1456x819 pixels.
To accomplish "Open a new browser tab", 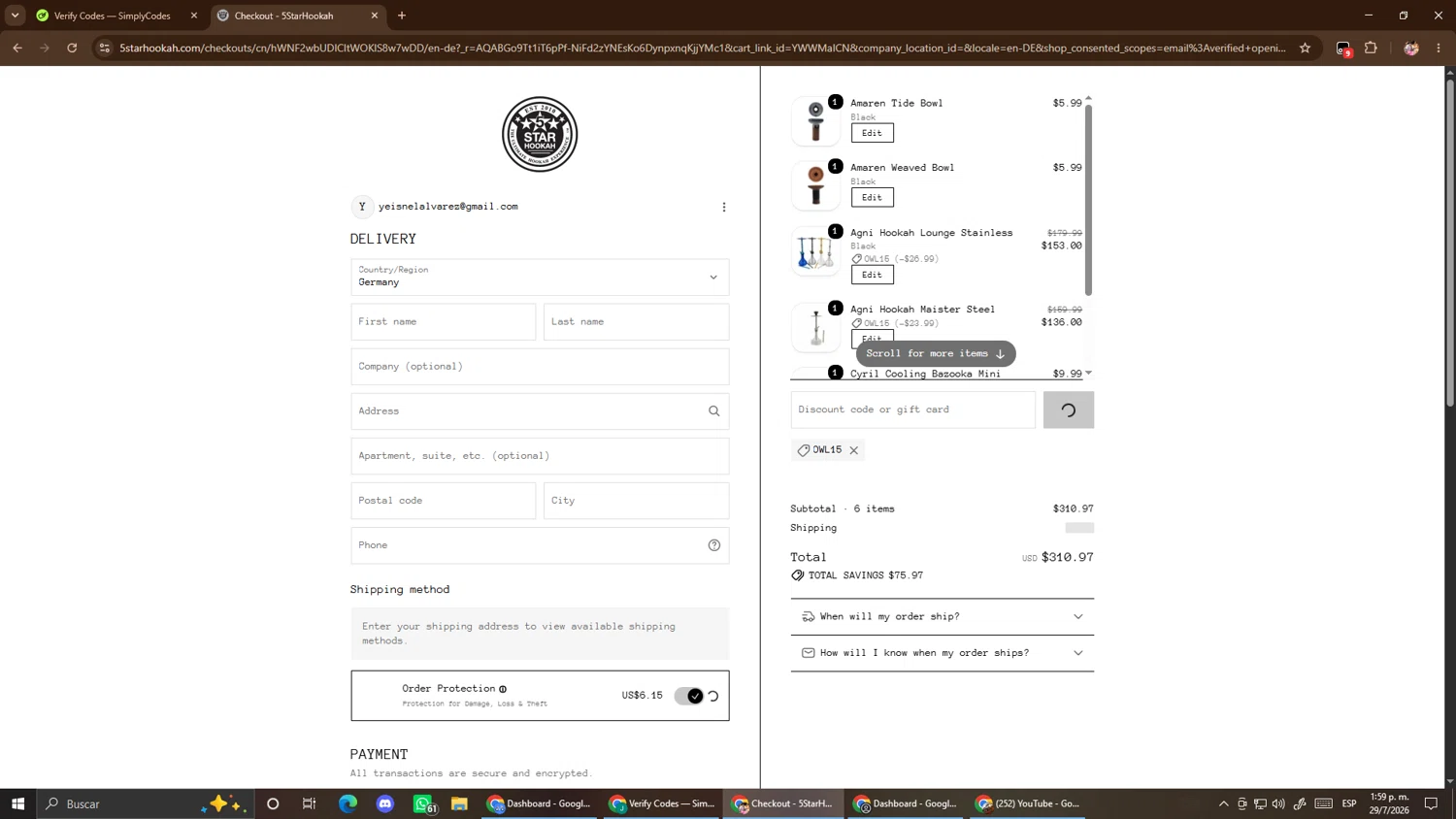I will tap(402, 16).
